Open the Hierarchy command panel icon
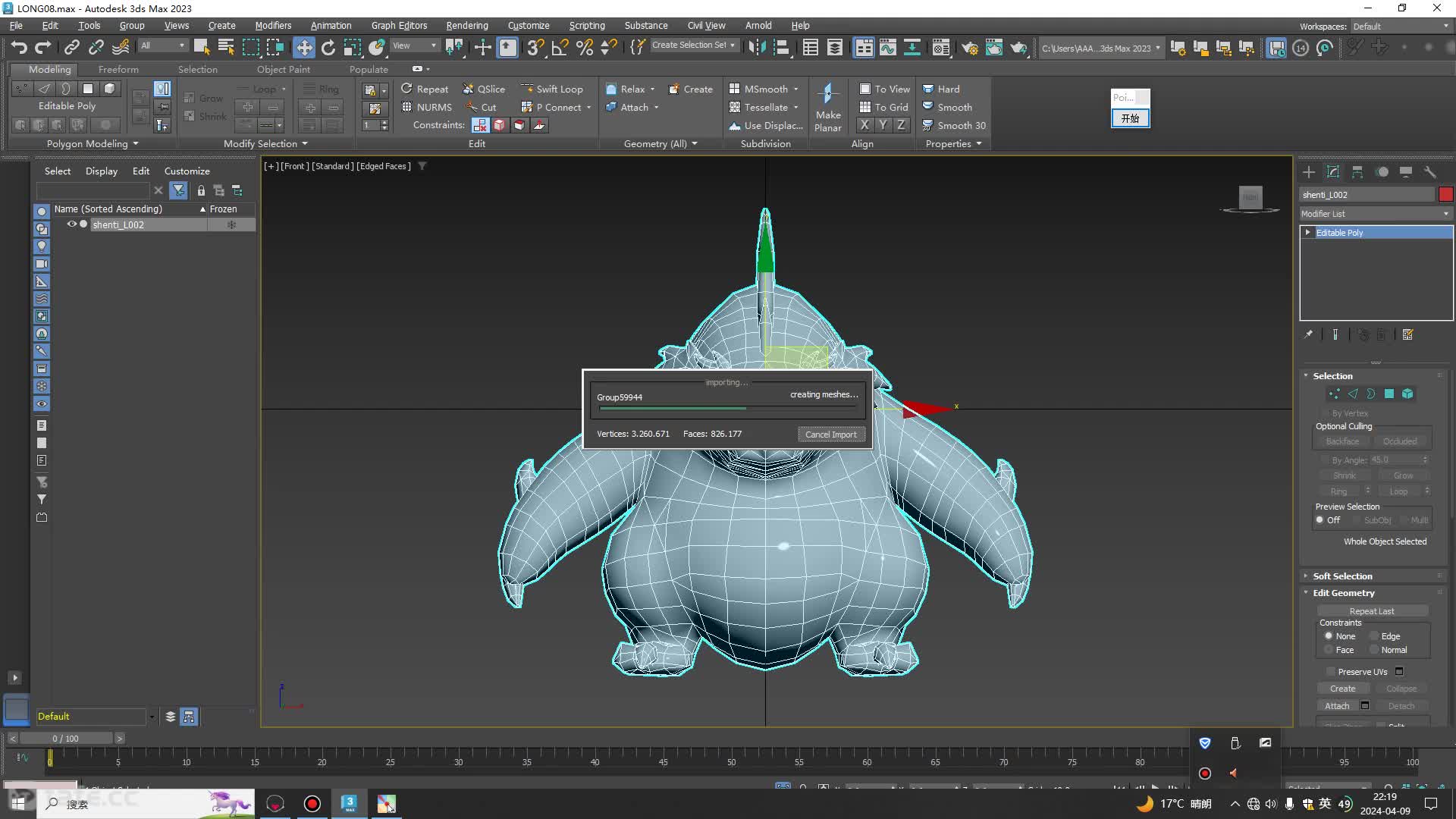Image resolution: width=1456 pixels, height=819 pixels. point(1357,172)
